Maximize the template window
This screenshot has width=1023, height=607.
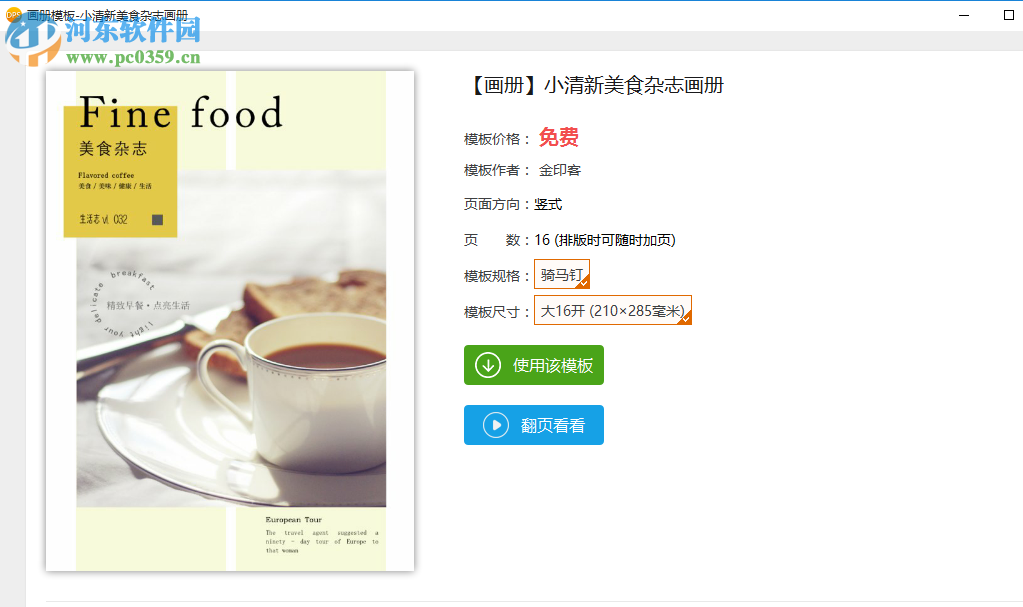point(1008,15)
